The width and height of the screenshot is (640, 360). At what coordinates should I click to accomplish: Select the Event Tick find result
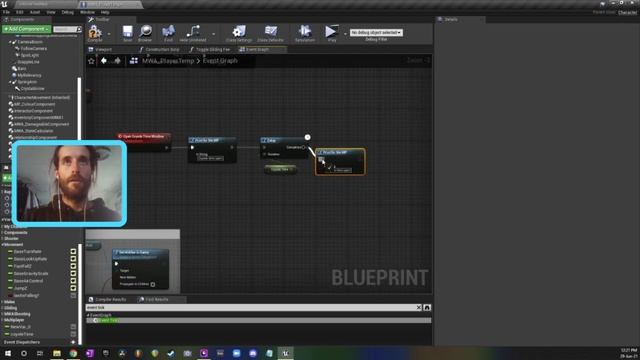pyautogui.click(x=258, y=320)
